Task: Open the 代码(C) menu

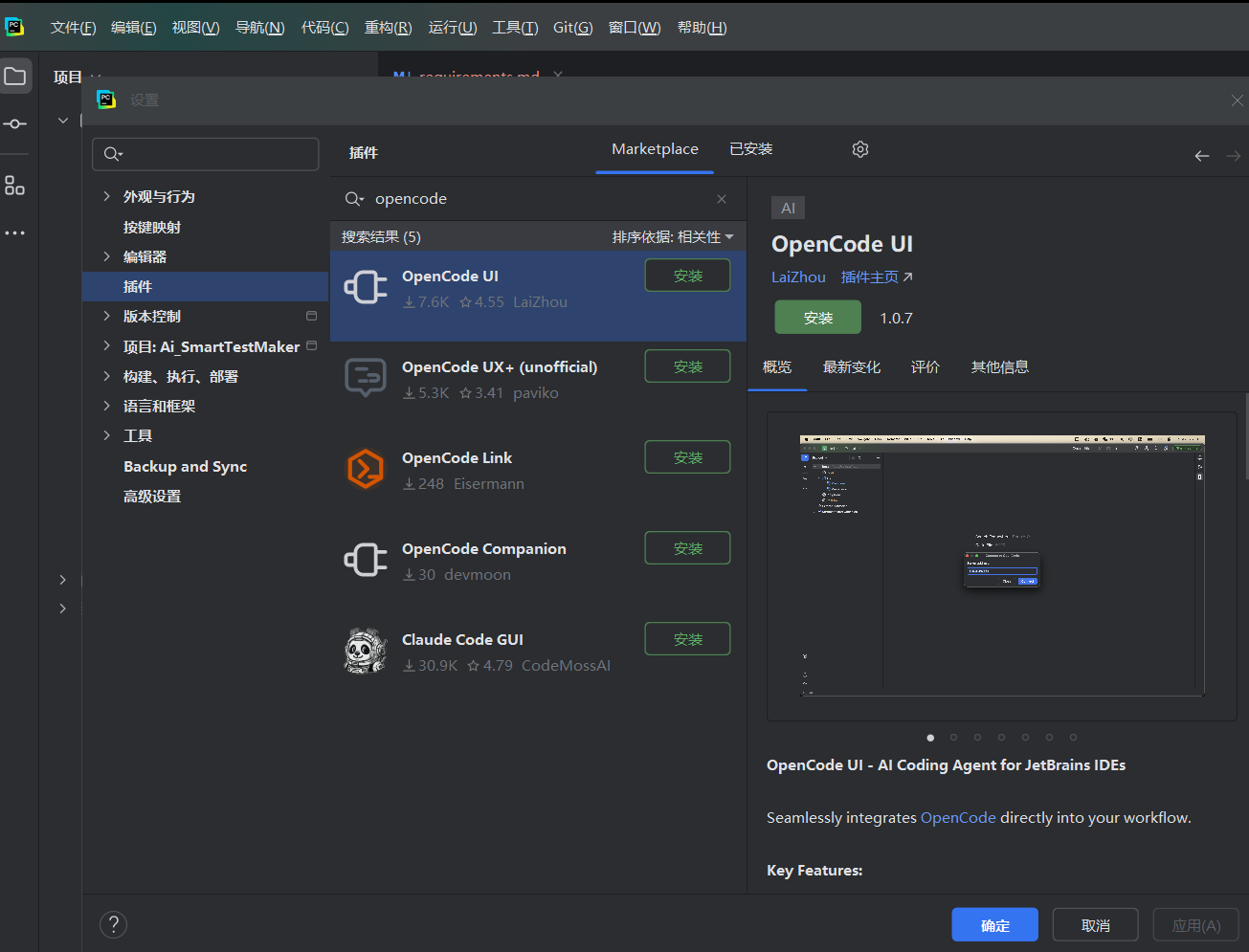Action: click(324, 28)
